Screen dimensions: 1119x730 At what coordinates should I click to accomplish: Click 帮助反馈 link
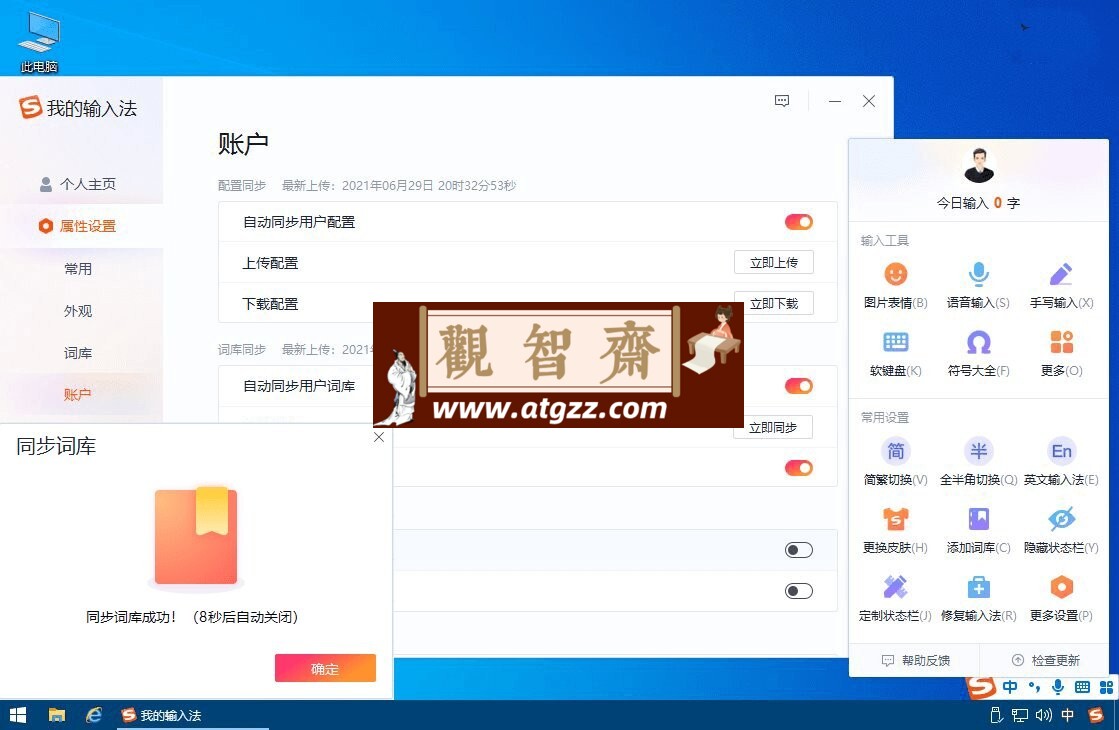click(x=916, y=661)
